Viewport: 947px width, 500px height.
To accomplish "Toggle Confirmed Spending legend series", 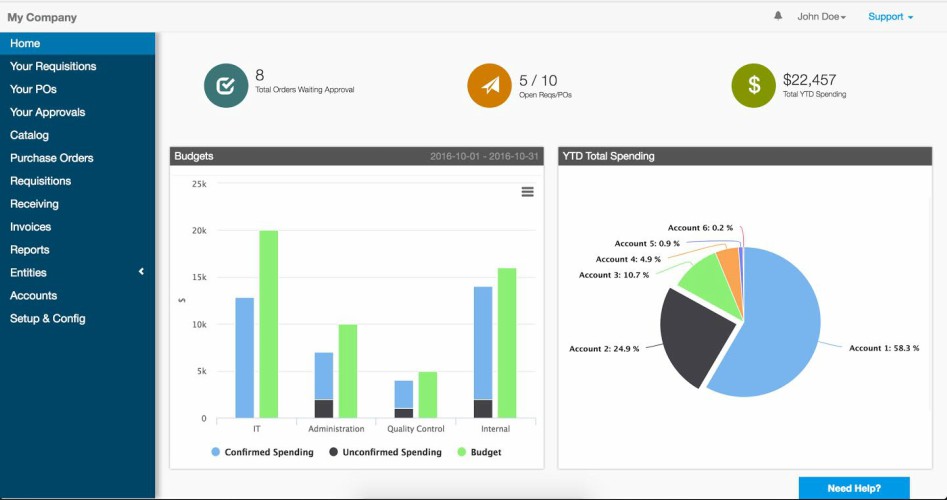I will [262, 452].
